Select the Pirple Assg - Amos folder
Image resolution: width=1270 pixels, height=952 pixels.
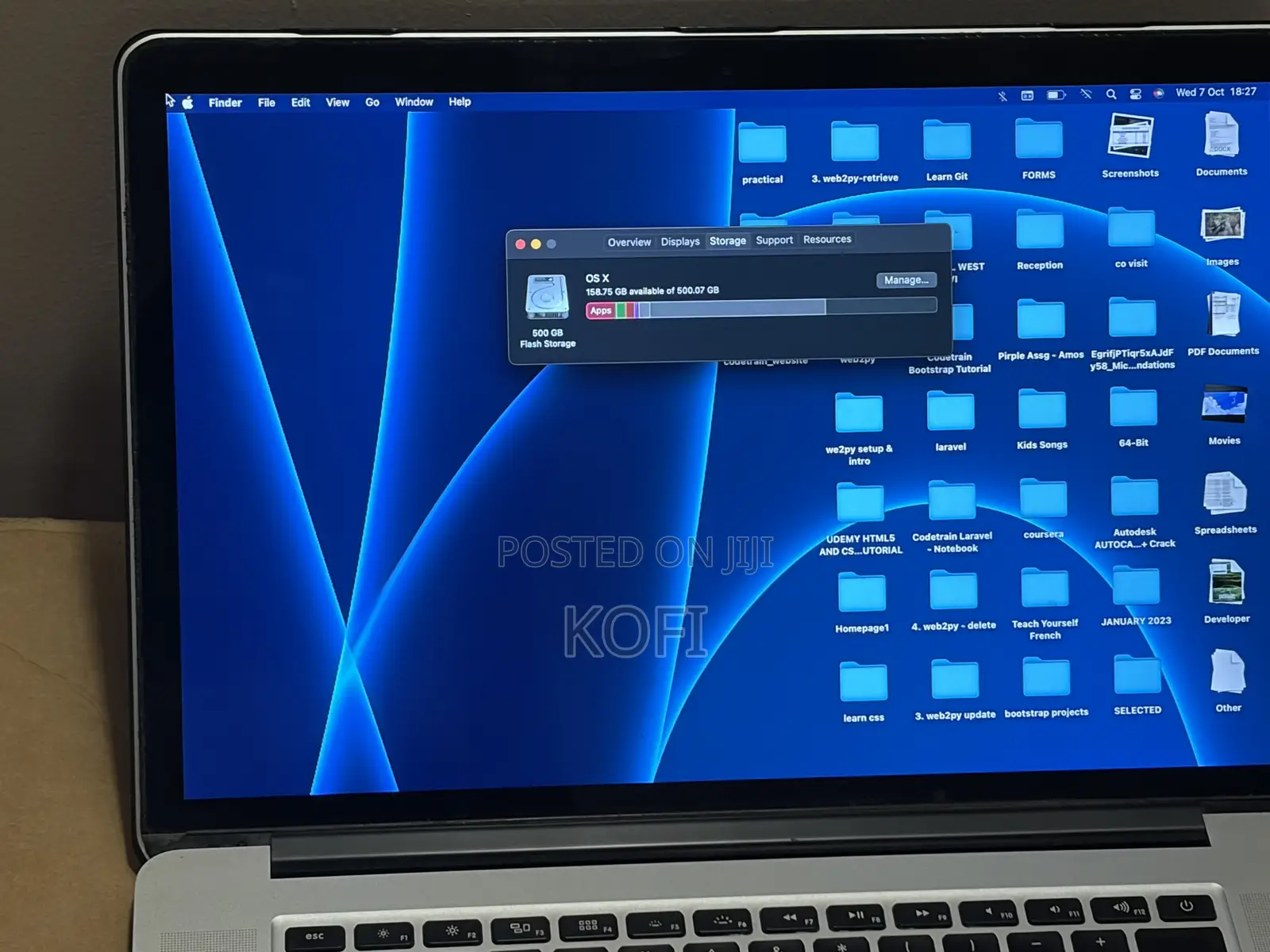point(1041,321)
